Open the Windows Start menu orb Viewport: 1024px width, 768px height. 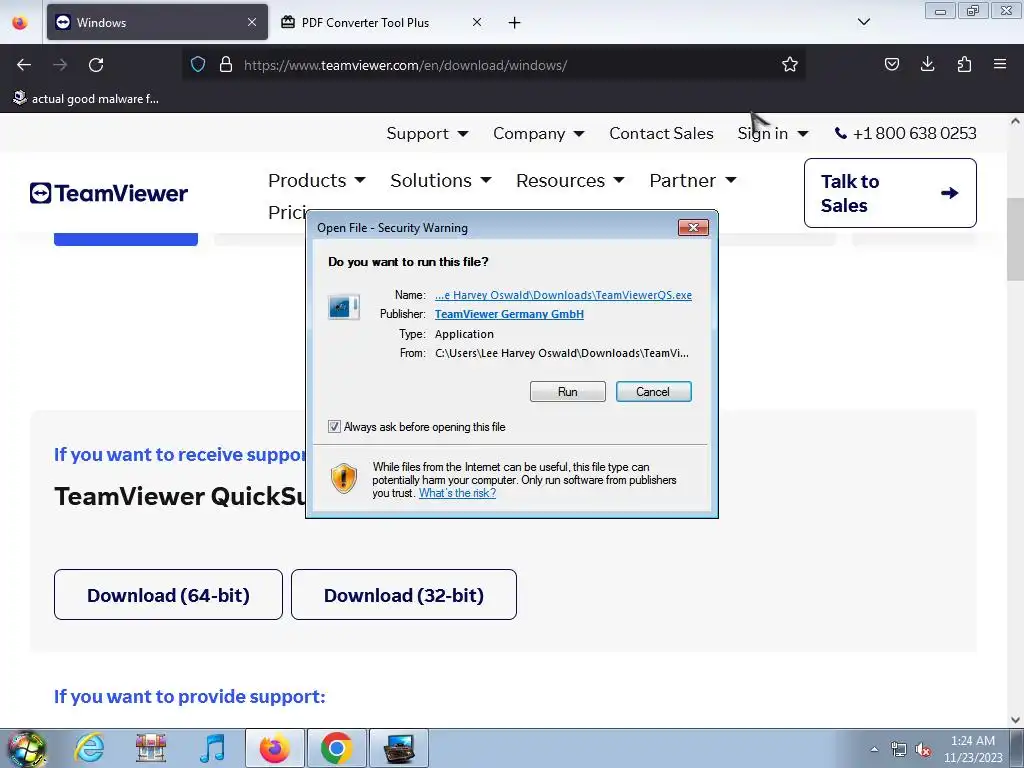(x=25, y=748)
